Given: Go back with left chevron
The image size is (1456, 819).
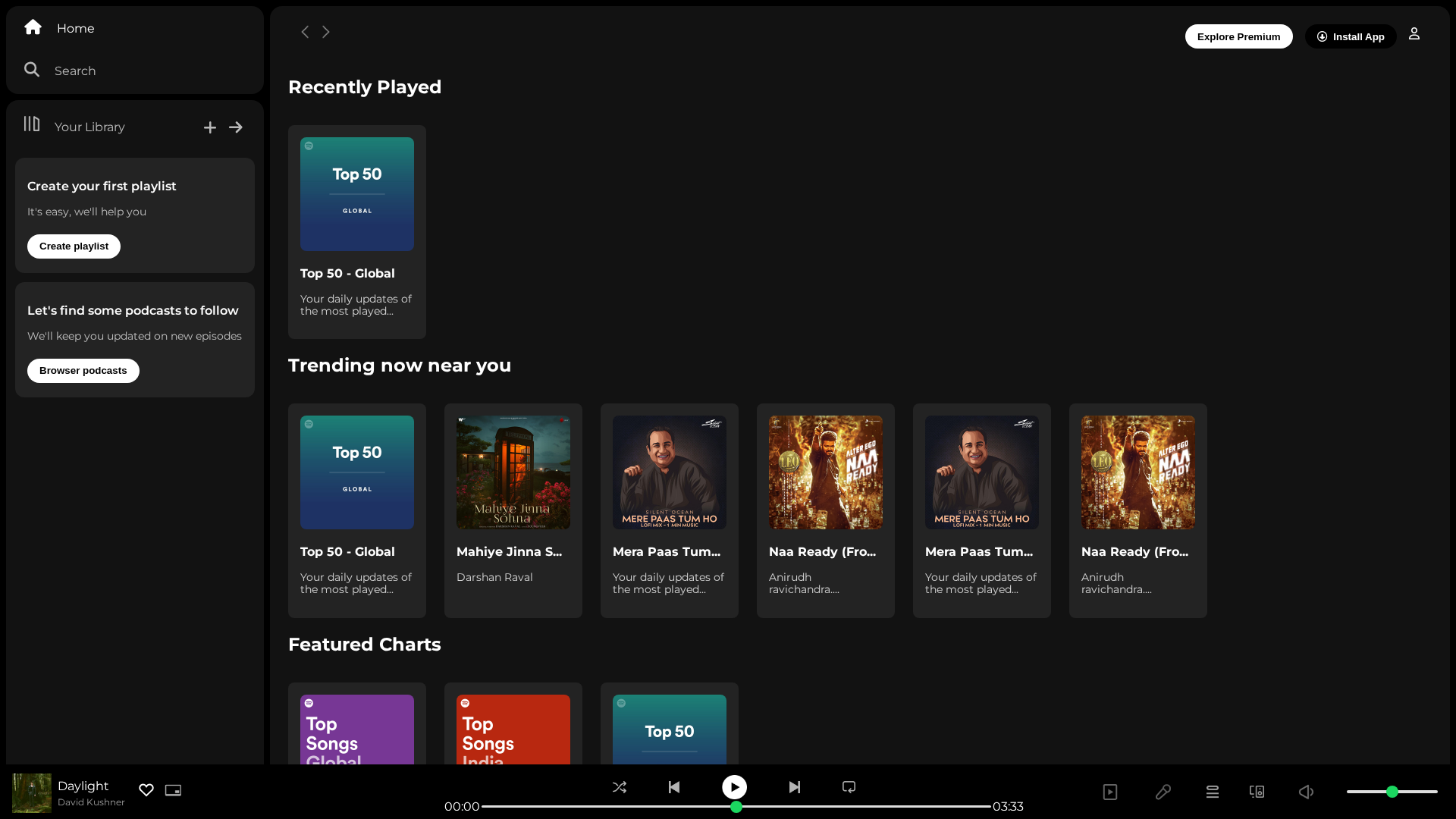Looking at the screenshot, I should click(x=305, y=32).
